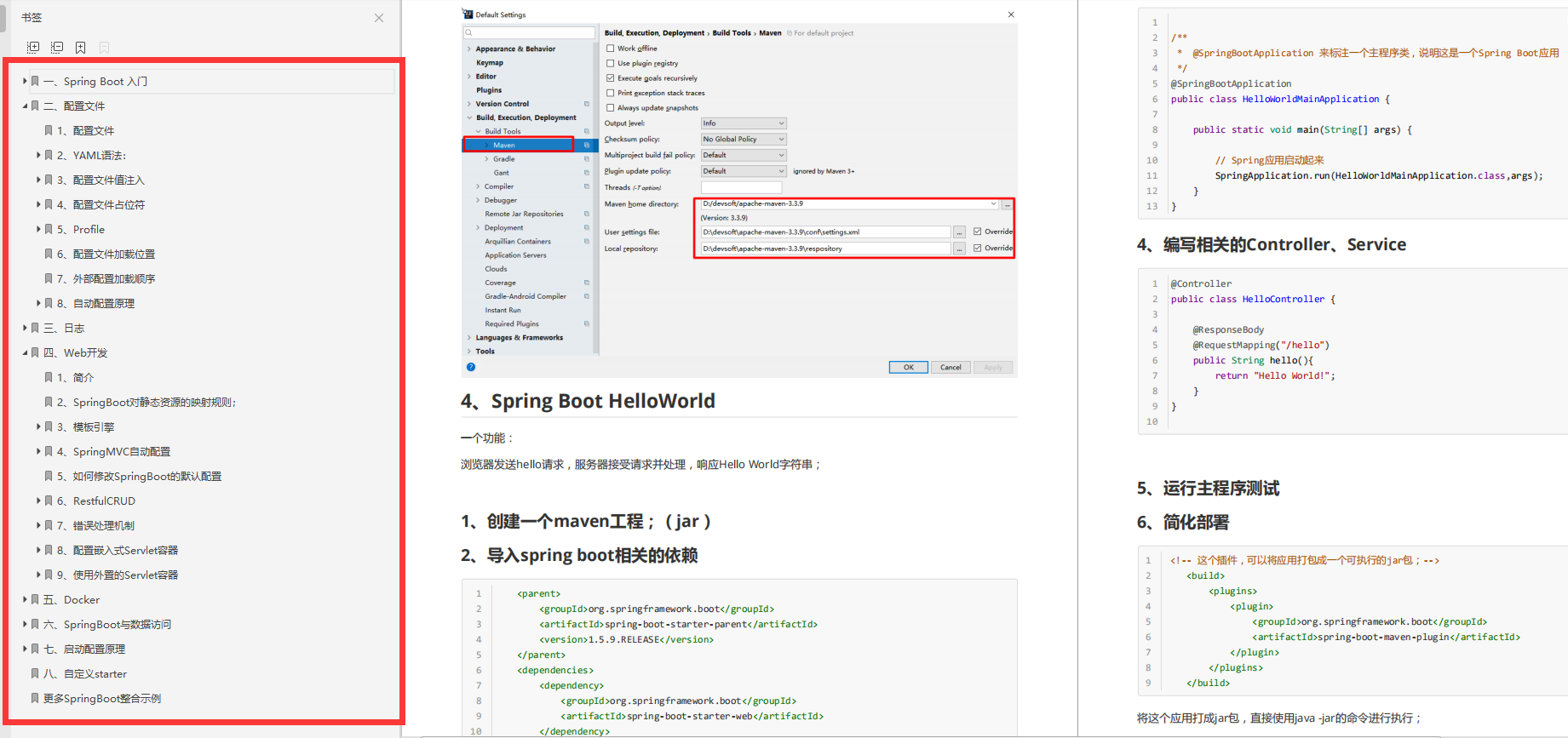This screenshot has height=738, width=1568.
Task: Click the project-level icon on the Maven row
Action: pyautogui.click(x=586, y=146)
